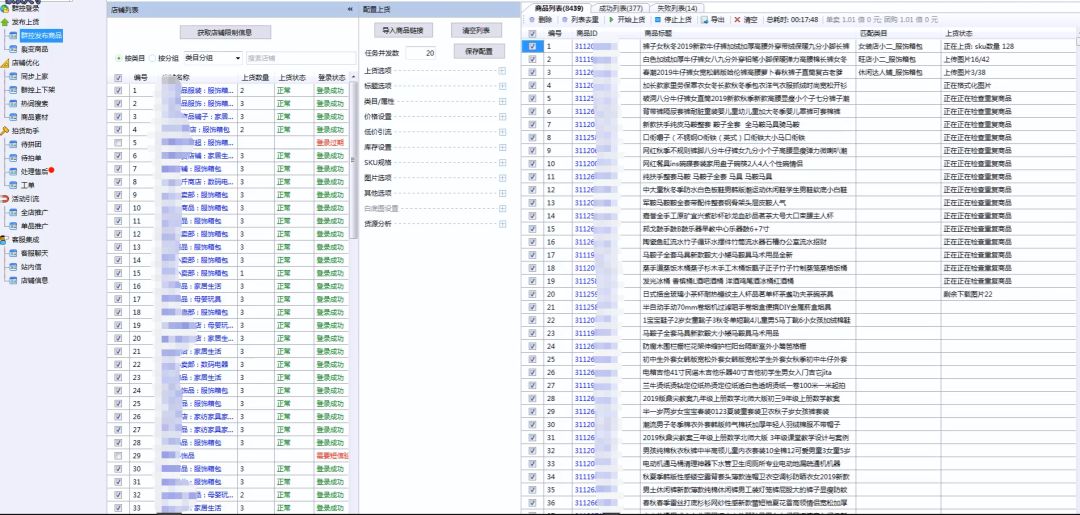Click the 删除 toolbar icon
Screen dimensions: 1080x515
tap(532, 19)
